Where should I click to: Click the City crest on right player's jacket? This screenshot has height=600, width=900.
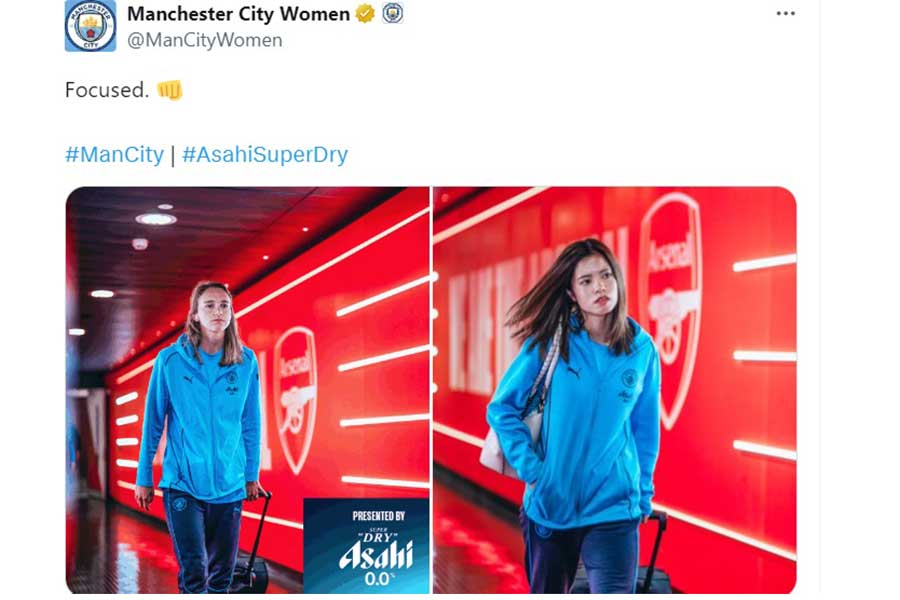coord(629,379)
